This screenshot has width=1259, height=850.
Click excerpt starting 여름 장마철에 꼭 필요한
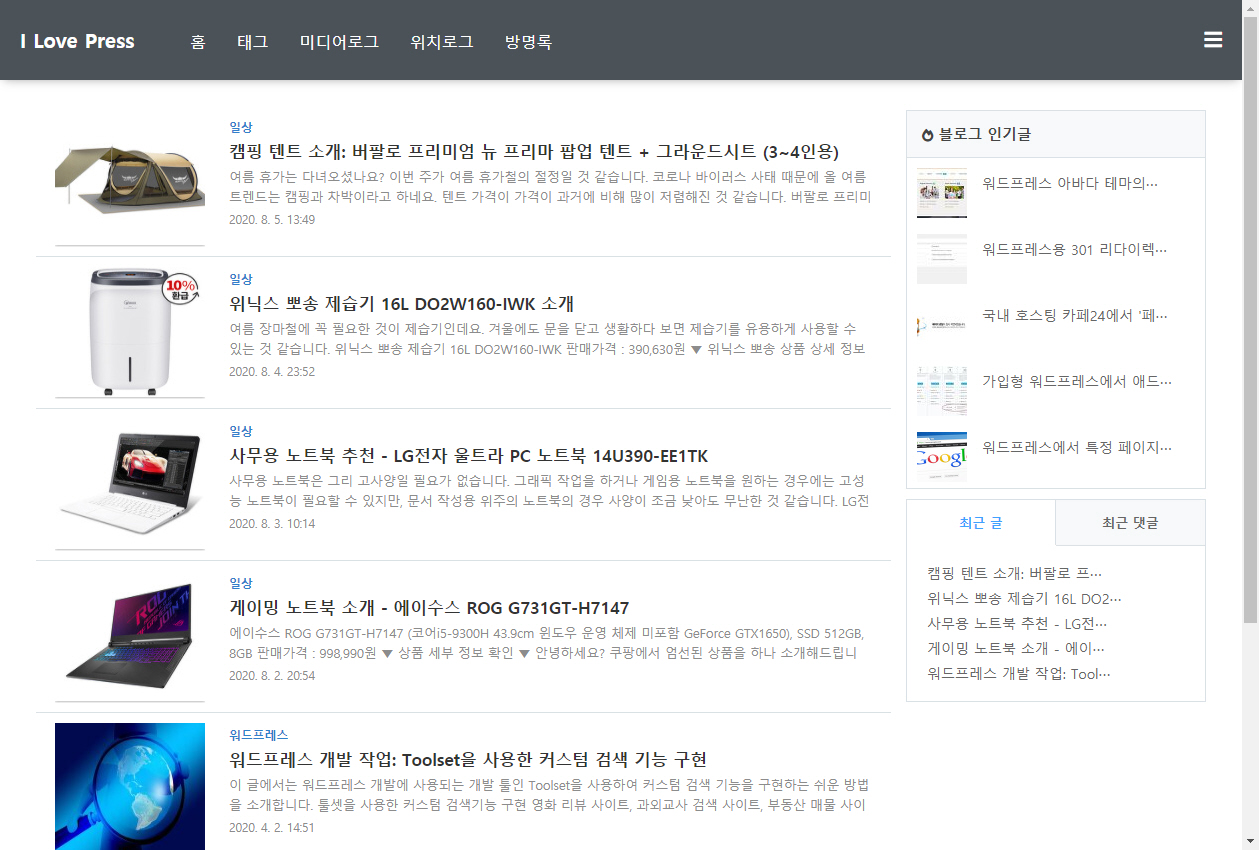click(547, 338)
